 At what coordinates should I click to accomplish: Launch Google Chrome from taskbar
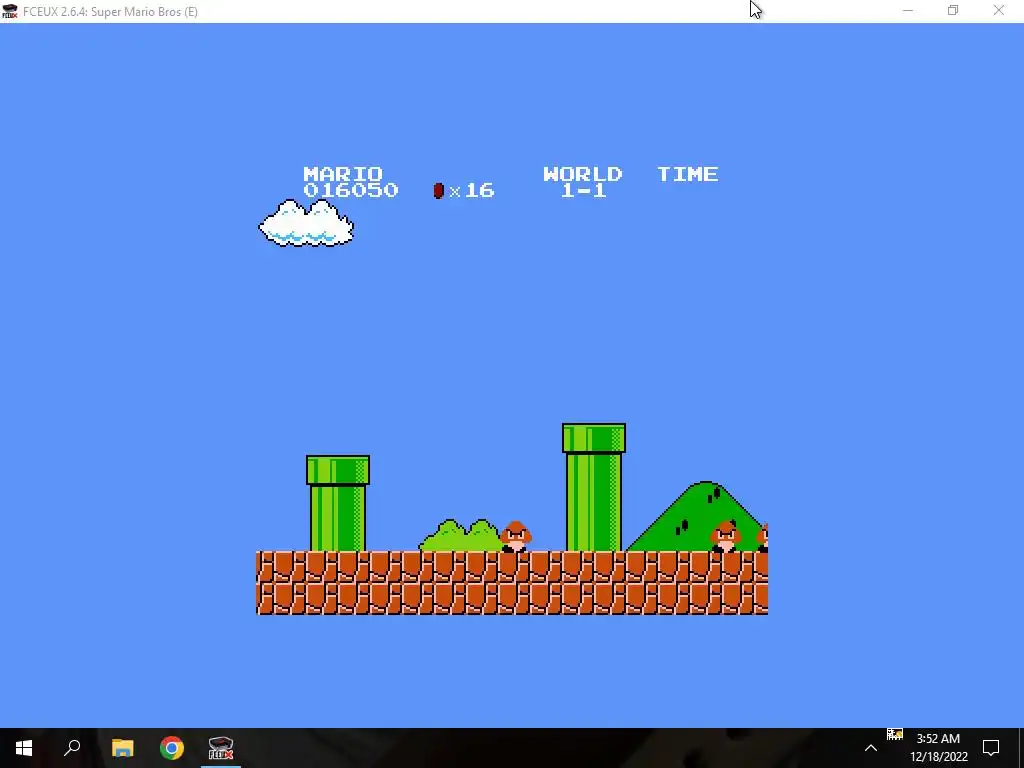(172, 748)
